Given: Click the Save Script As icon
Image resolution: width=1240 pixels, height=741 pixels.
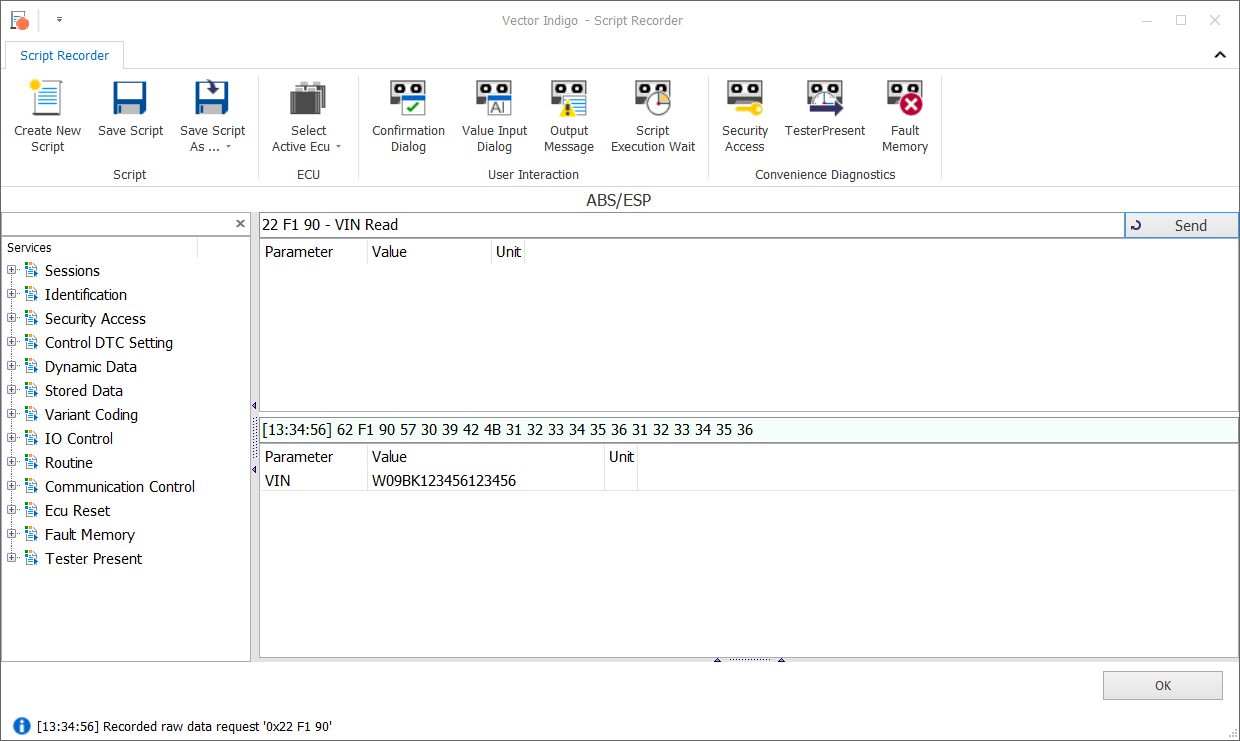Looking at the screenshot, I should click(213, 99).
